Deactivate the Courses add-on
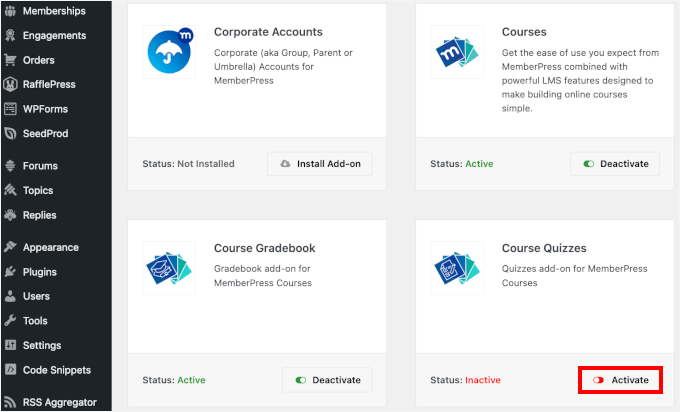This screenshot has height=412, width=680. click(x=615, y=164)
